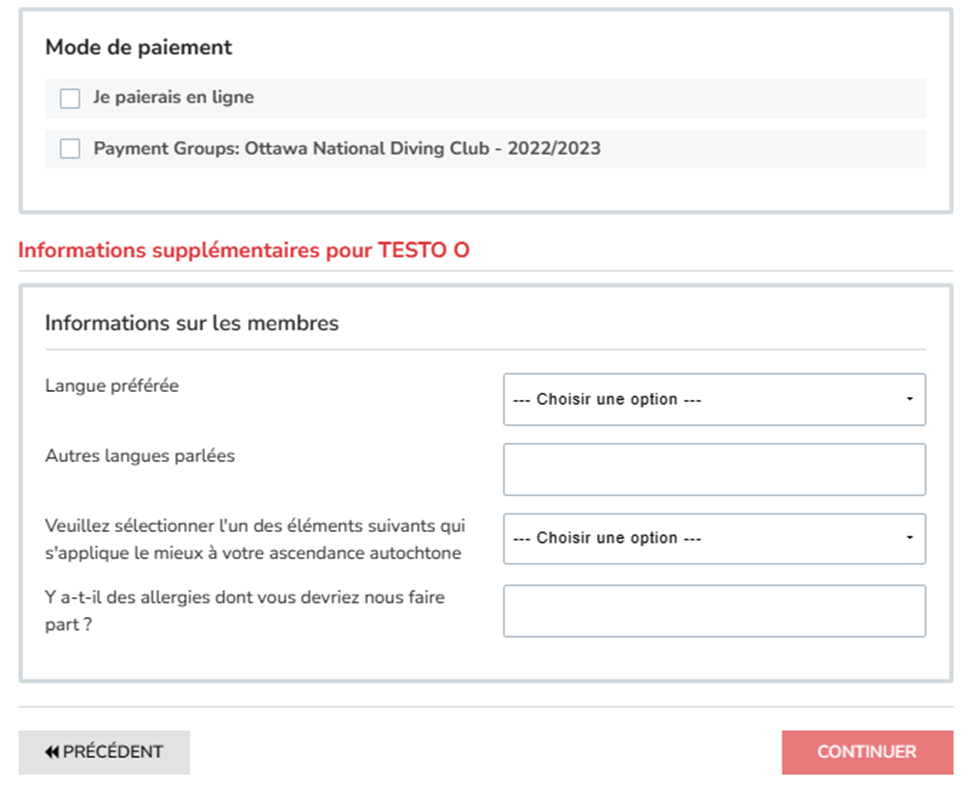Click the red CONTINUER button
The height and width of the screenshot is (799, 975).
coord(867,752)
